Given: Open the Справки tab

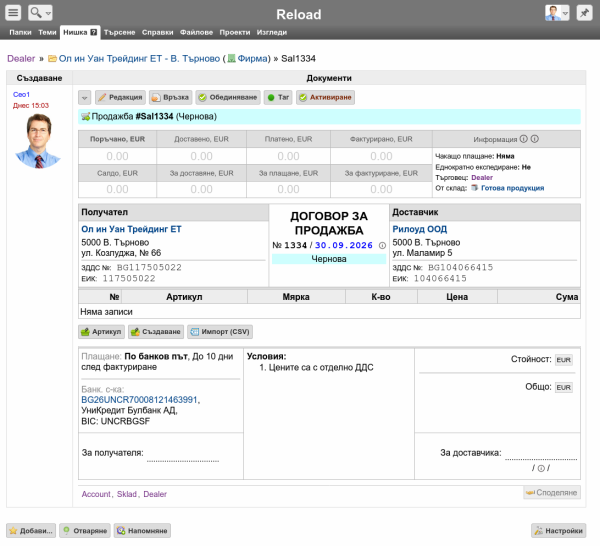Looking at the screenshot, I should click(157, 33).
